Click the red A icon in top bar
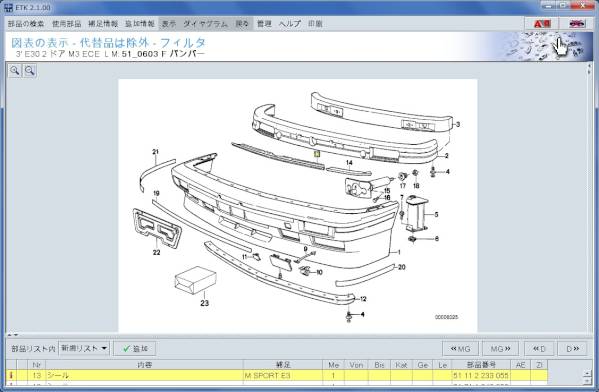 (542, 24)
